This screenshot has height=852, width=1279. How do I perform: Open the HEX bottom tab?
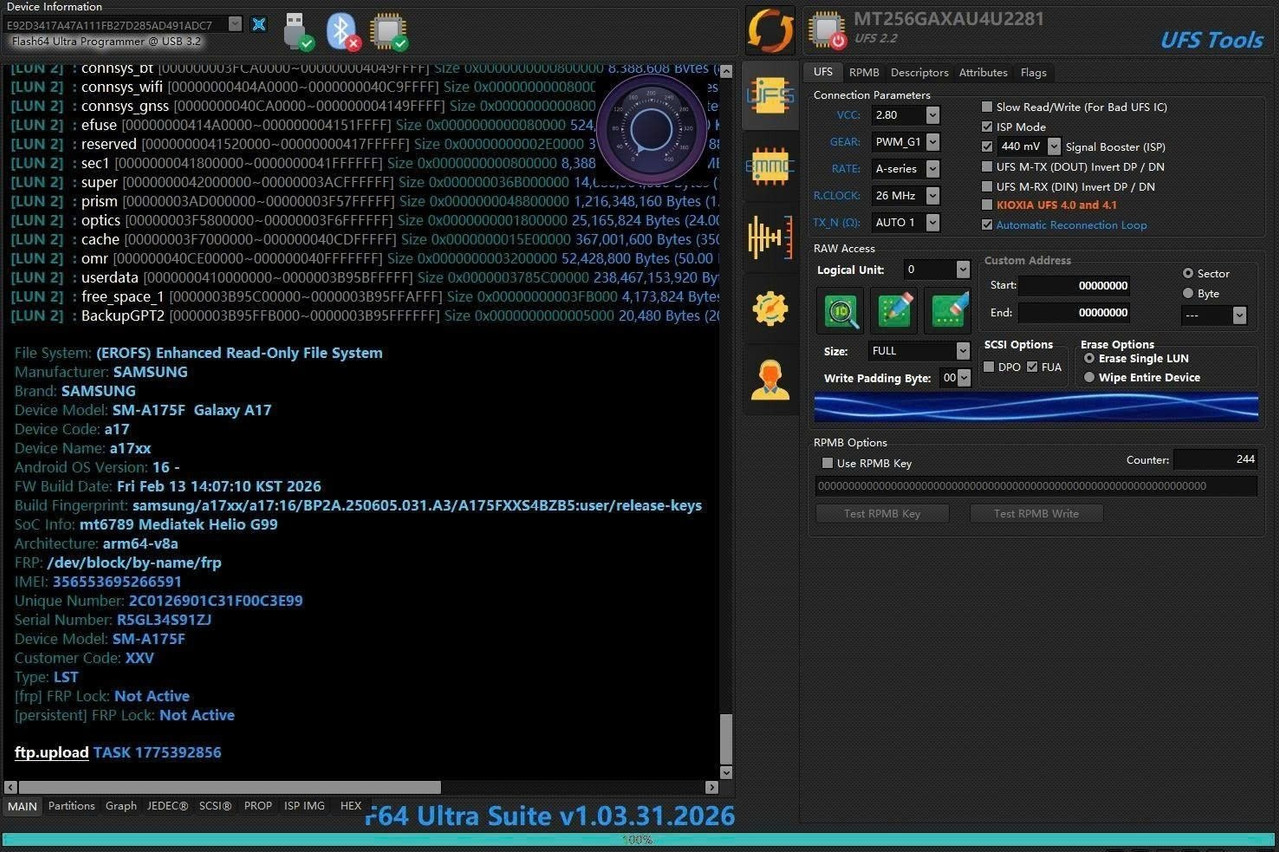coord(351,806)
